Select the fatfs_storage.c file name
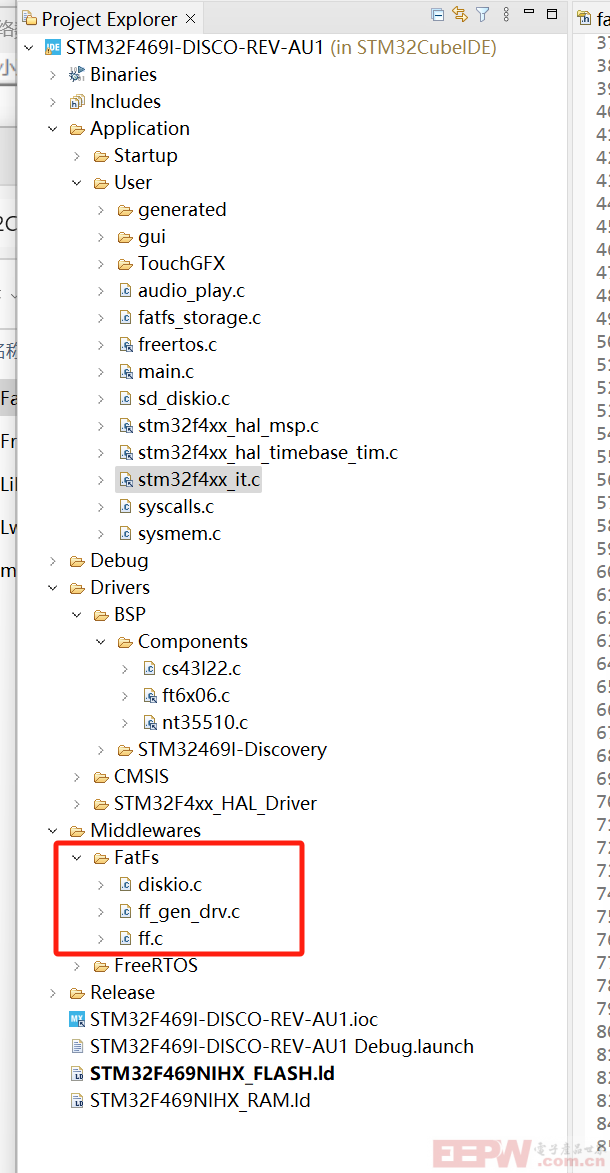Viewport: 610px width, 1173px height. [x=199, y=317]
